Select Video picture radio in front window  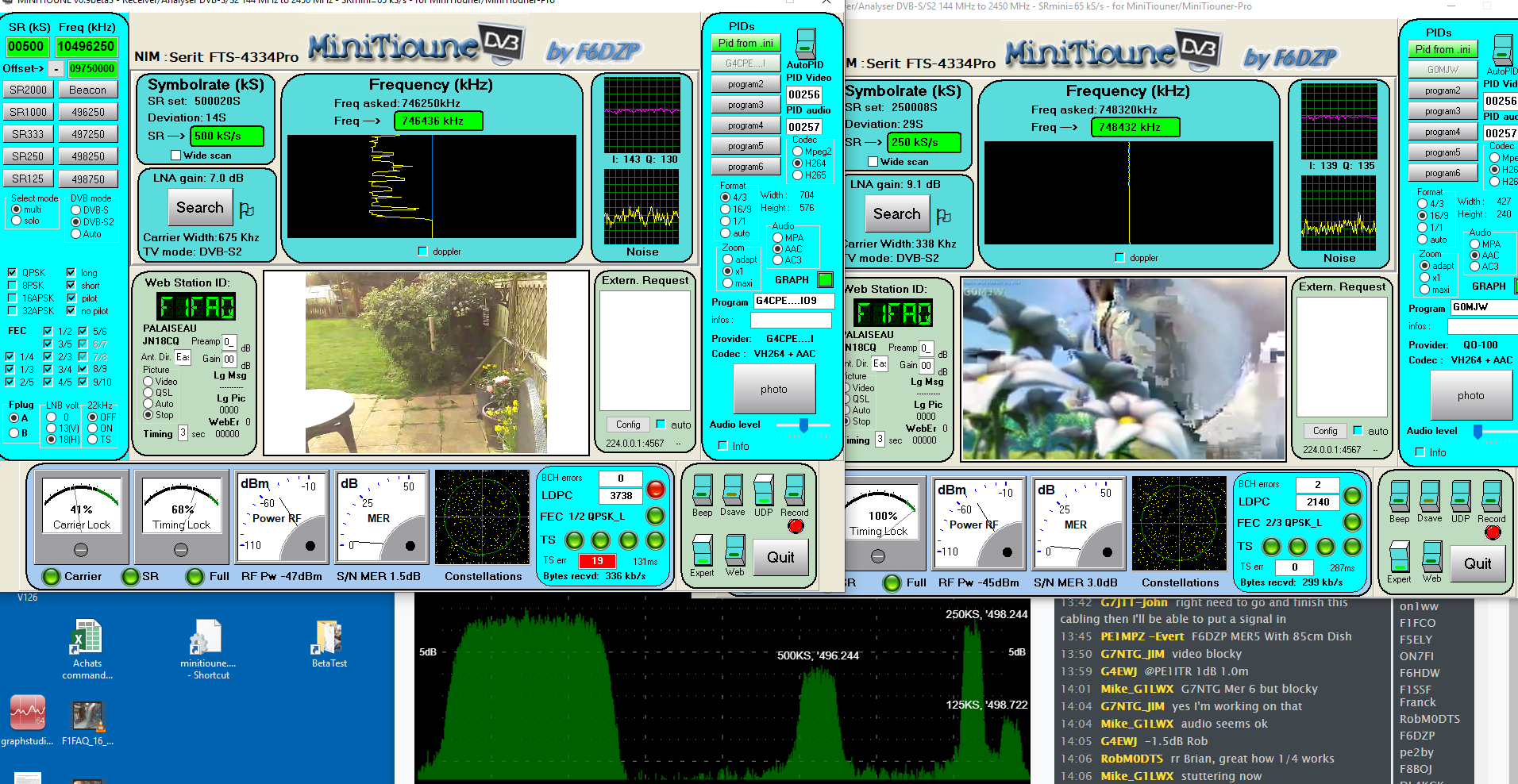[148, 381]
